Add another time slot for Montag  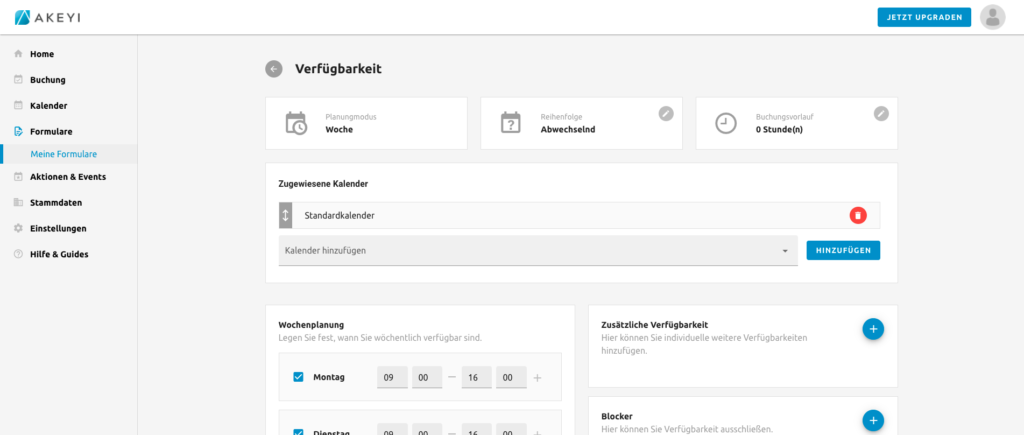(537, 377)
